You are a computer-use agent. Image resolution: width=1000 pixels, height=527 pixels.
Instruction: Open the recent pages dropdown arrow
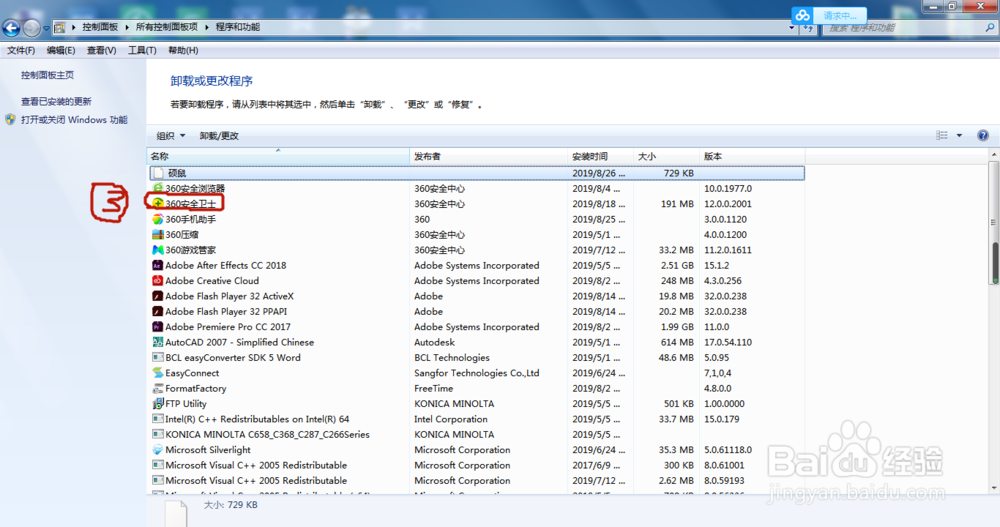click(x=46, y=28)
